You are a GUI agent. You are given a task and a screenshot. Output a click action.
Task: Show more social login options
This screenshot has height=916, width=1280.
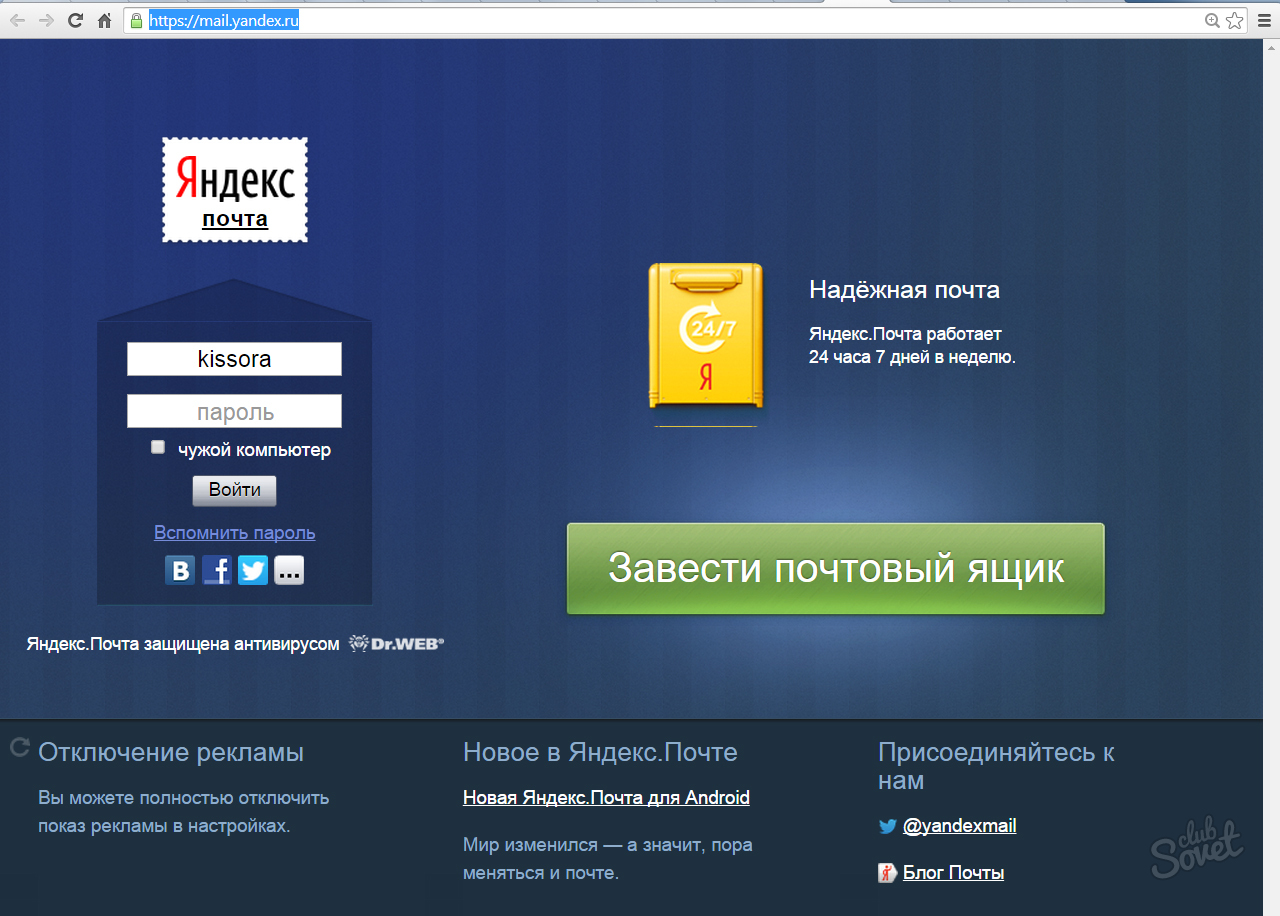pos(288,570)
